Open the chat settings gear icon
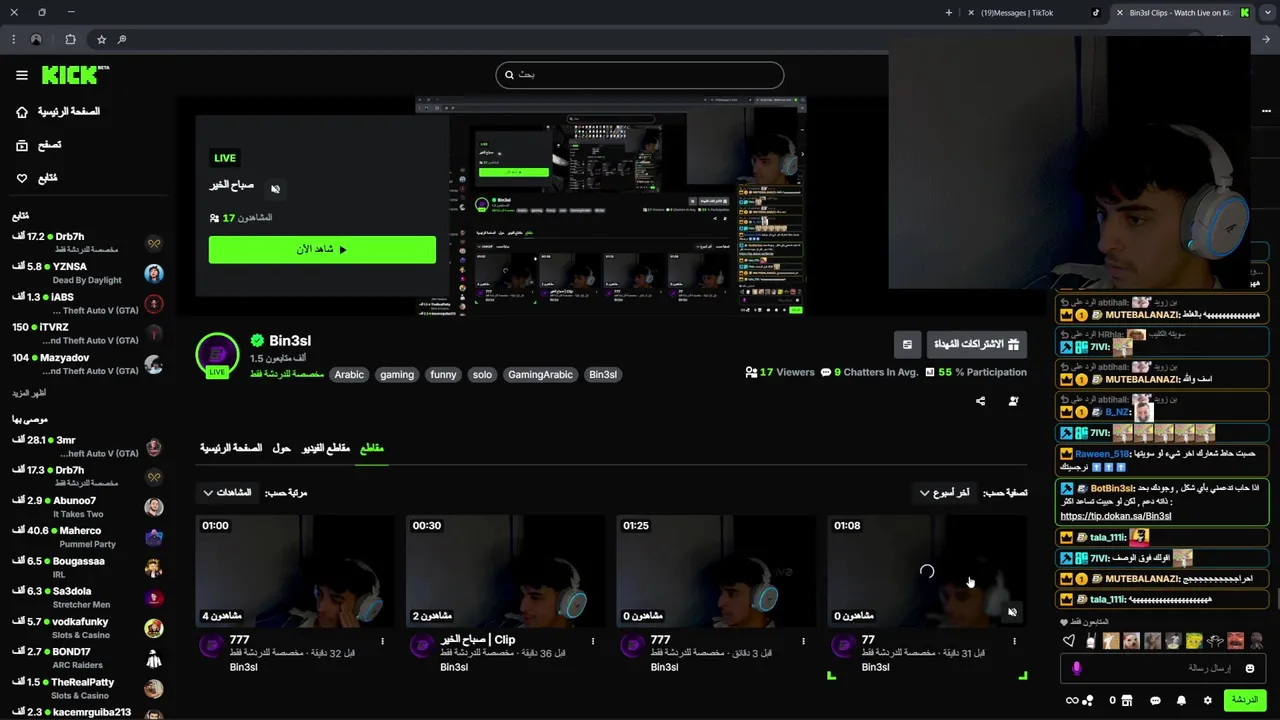The image size is (1280, 720). (1207, 700)
